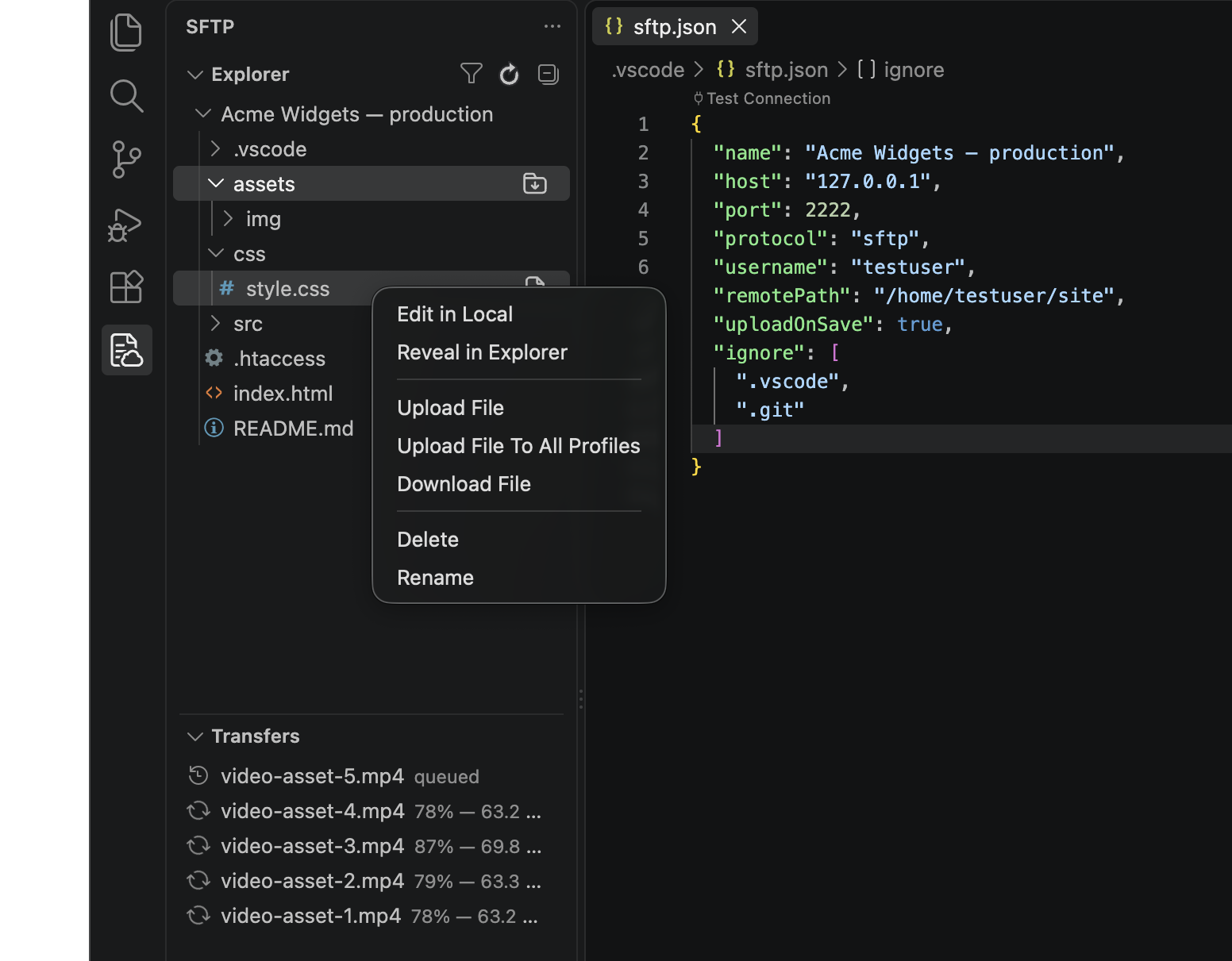Click the JSON braces icon in sftp.json tab
The image size is (1232, 961).
tap(614, 26)
